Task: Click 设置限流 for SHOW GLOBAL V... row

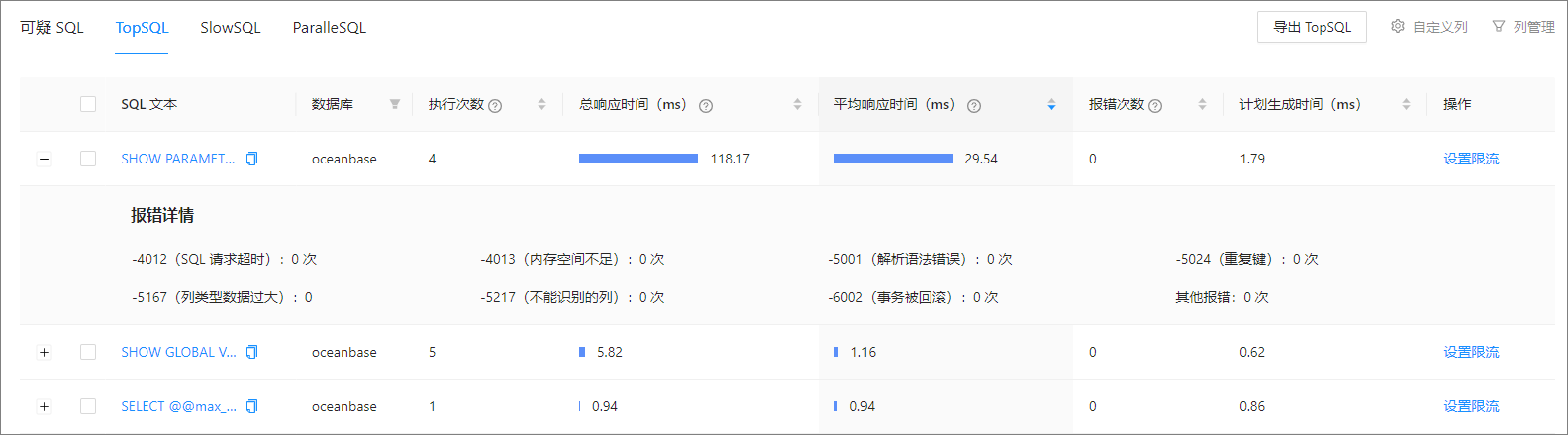Action: (x=1471, y=352)
